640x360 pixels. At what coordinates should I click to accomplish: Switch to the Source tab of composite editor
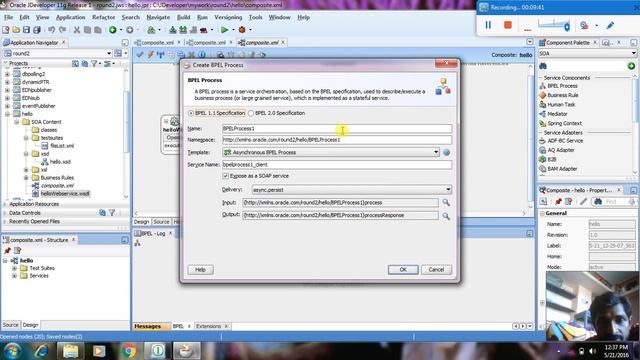[161, 222]
